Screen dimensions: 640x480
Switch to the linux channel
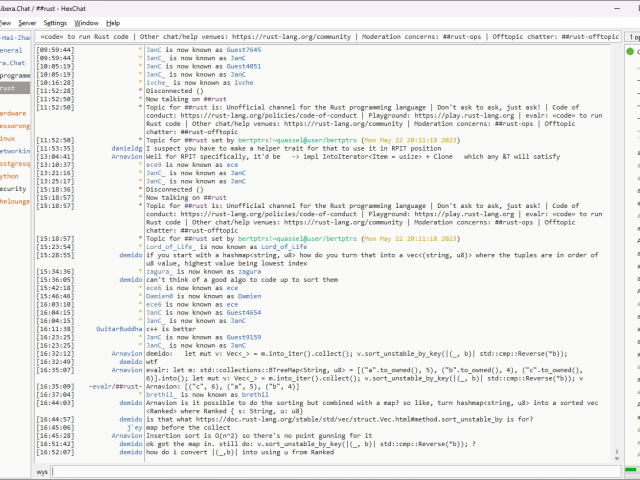coord(8,138)
